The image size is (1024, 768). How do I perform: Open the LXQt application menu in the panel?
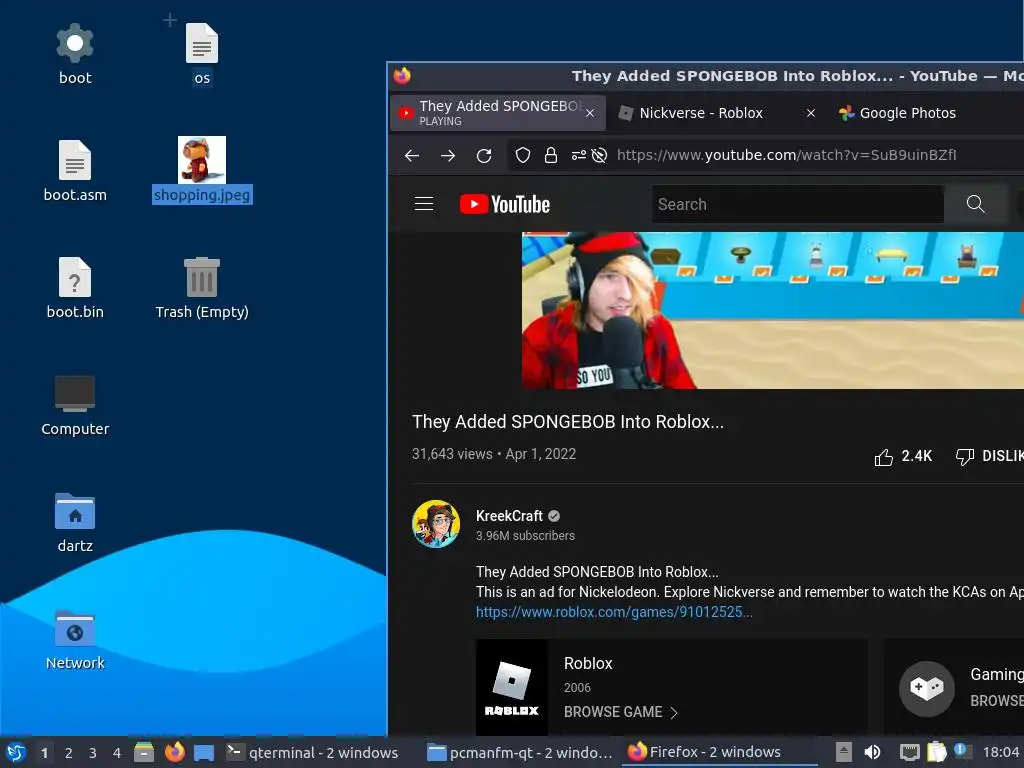(16, 753)
